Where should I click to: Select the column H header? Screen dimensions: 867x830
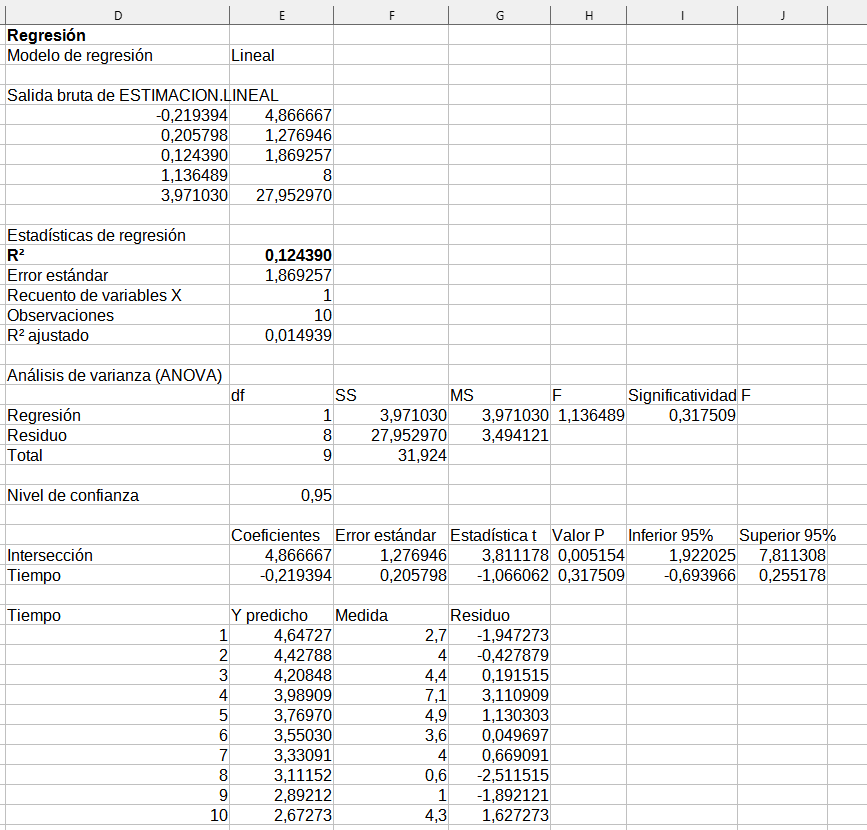click(x=588, y=14)
